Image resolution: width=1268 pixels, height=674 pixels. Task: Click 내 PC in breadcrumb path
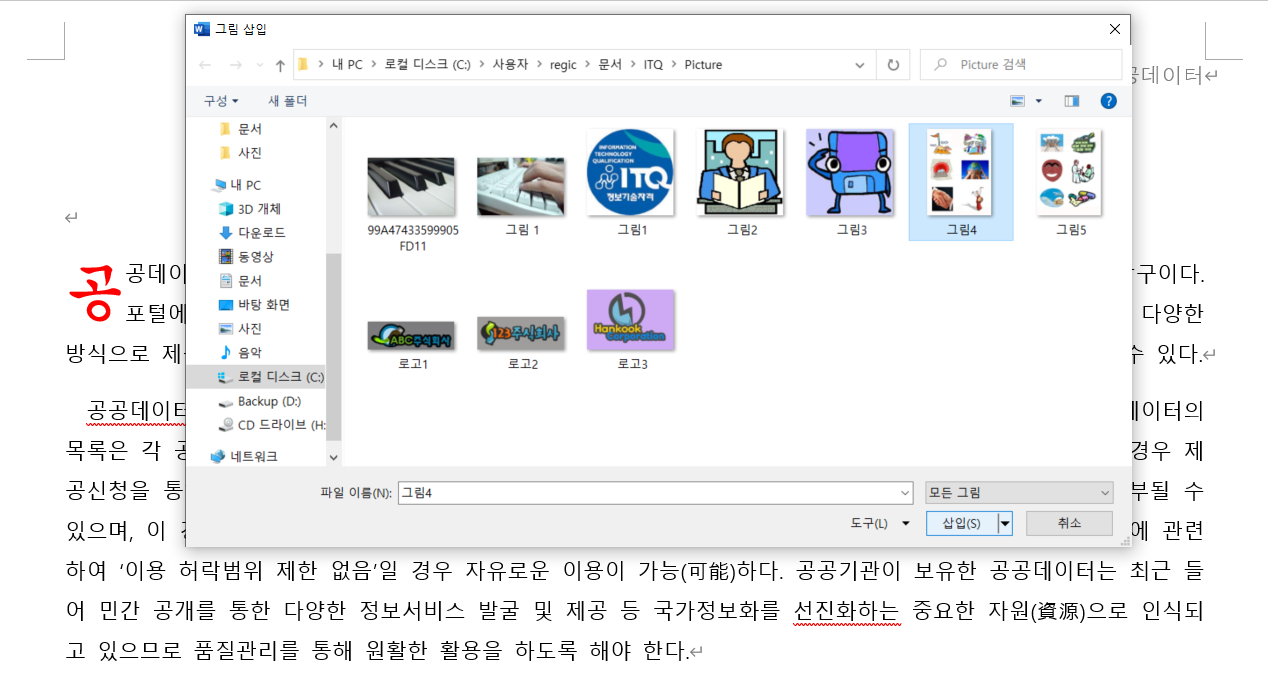(347, 65)
